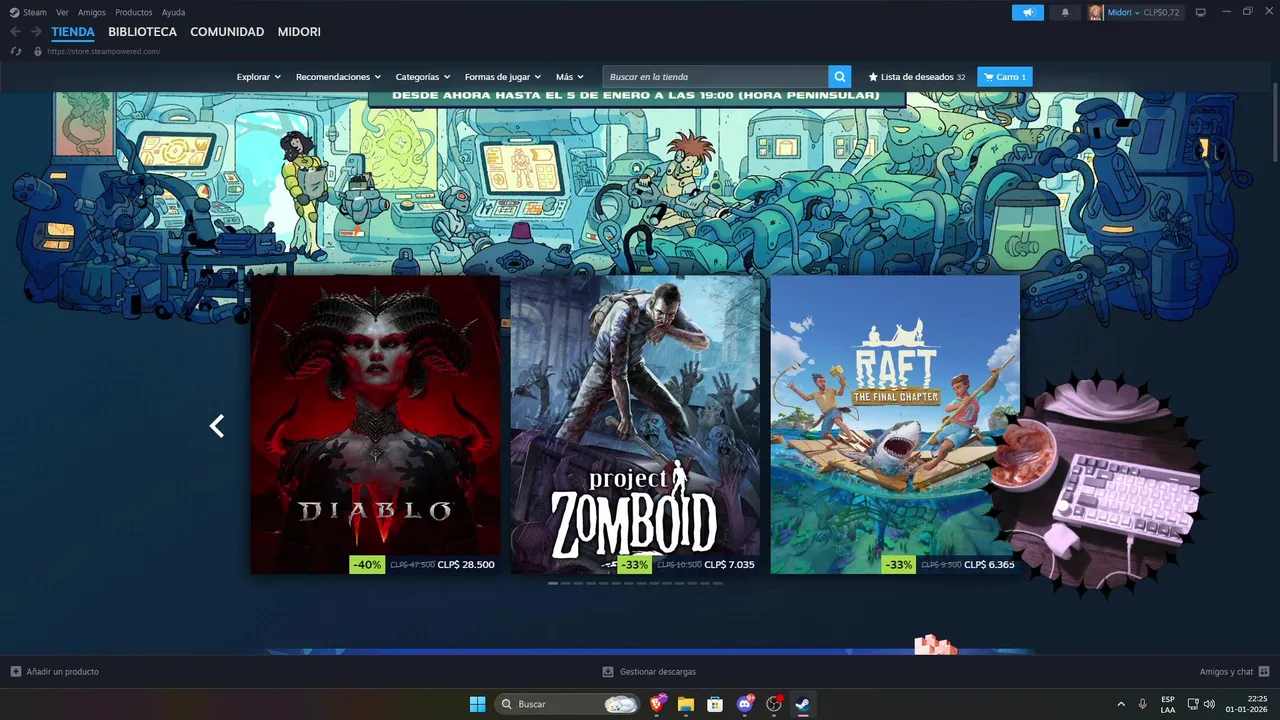Image resolution: width=1280 pixels, height=720 pixels.
Task: Open the Project Zomboid game capsule
Action: (635, 424)
